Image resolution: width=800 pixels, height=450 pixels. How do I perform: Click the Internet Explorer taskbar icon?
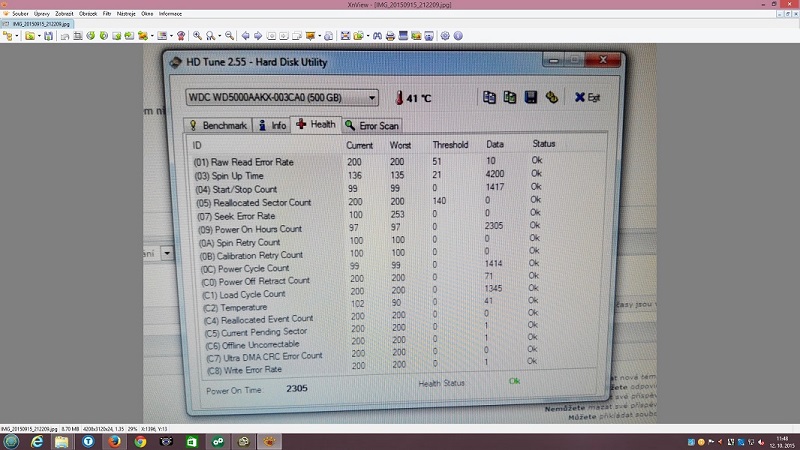pyautogui.click(x=37, y=441)
